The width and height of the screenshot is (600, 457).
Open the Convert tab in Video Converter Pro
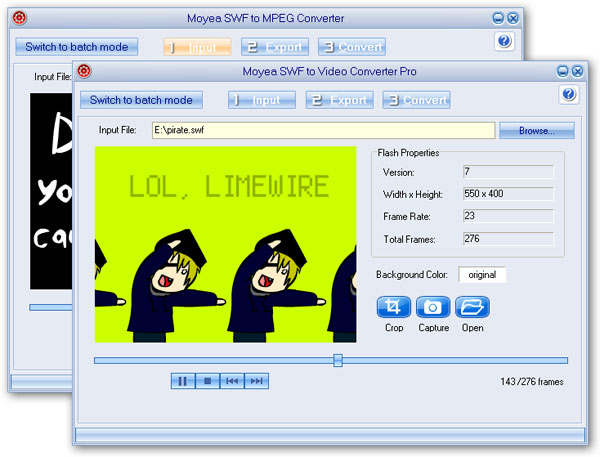416,100
